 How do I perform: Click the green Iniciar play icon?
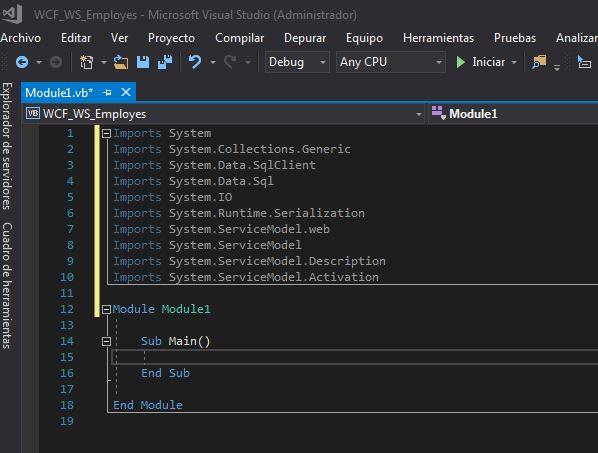460,62
